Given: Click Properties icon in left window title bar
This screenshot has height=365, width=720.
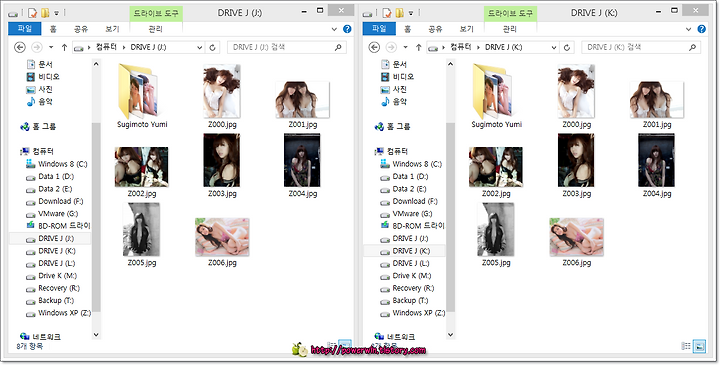Looking at the screenshot, I should click(x=32, y=13).
